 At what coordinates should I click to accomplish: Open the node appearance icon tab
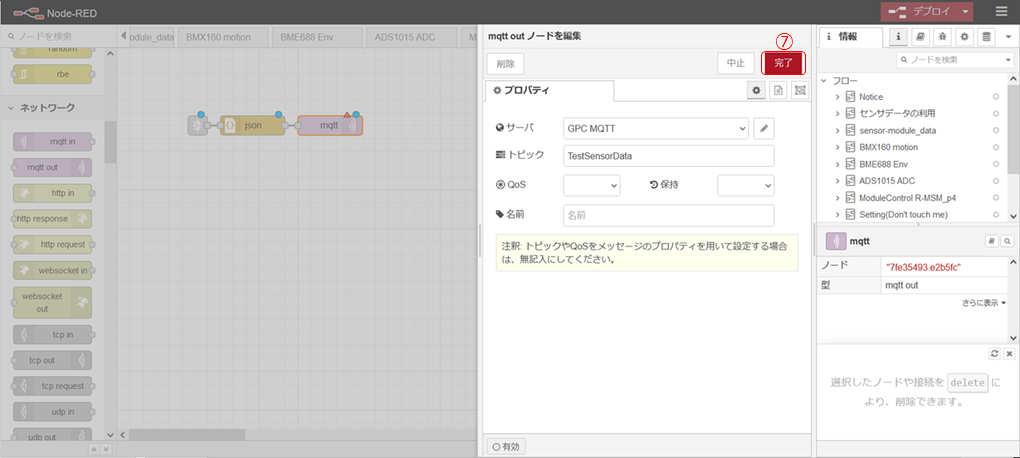coord(799,91)
